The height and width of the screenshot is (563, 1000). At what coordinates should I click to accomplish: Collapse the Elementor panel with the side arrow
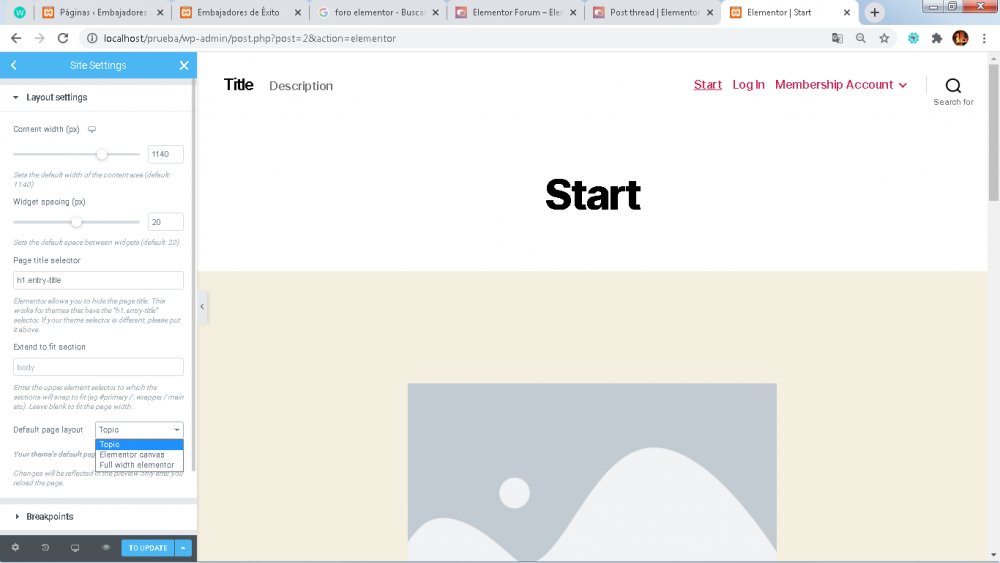tap(202, 307)
